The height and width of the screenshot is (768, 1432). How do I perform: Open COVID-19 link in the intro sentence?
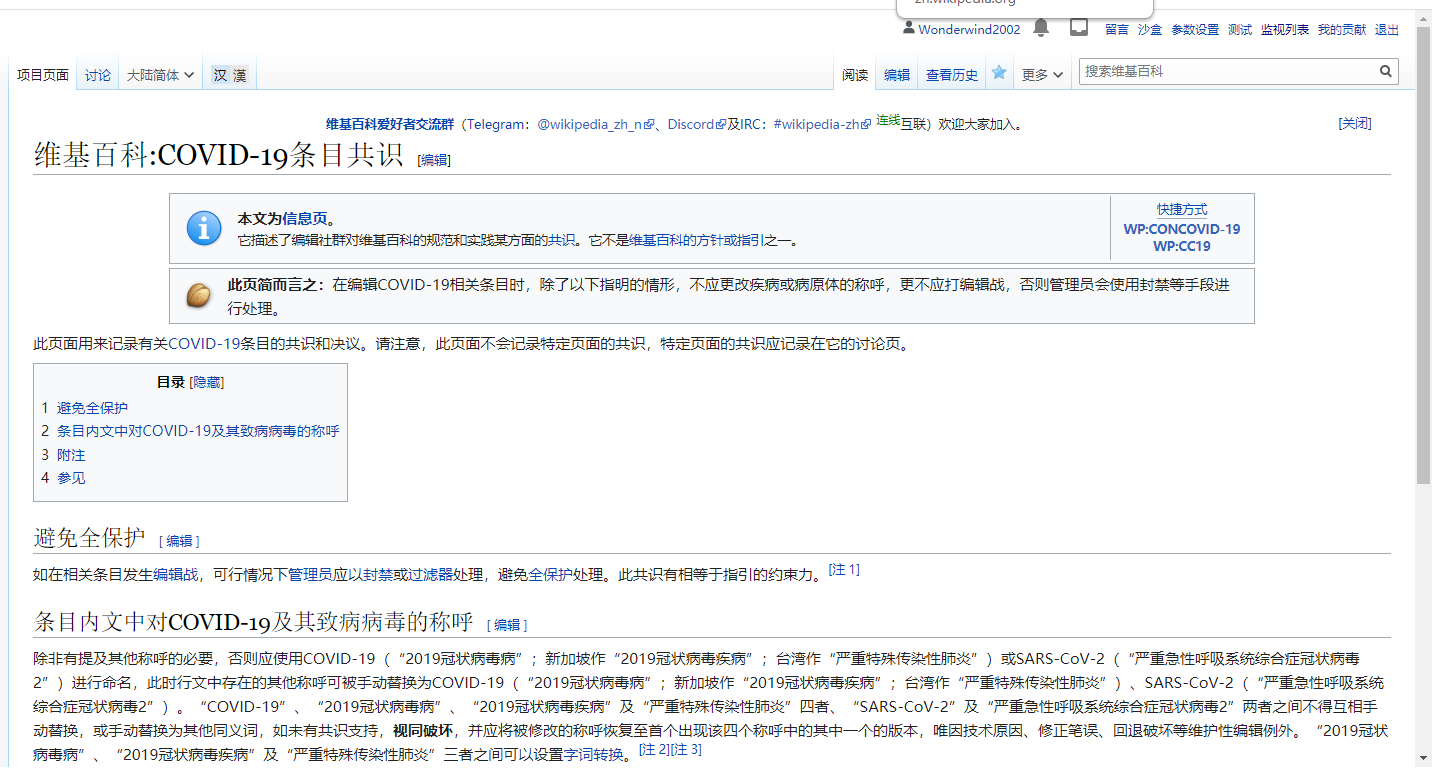click(x=204, y=344)
